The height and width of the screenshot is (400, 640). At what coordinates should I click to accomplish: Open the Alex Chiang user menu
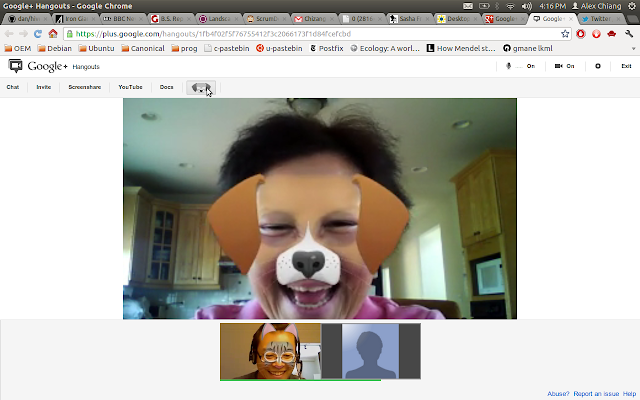[x=596, y=6]
